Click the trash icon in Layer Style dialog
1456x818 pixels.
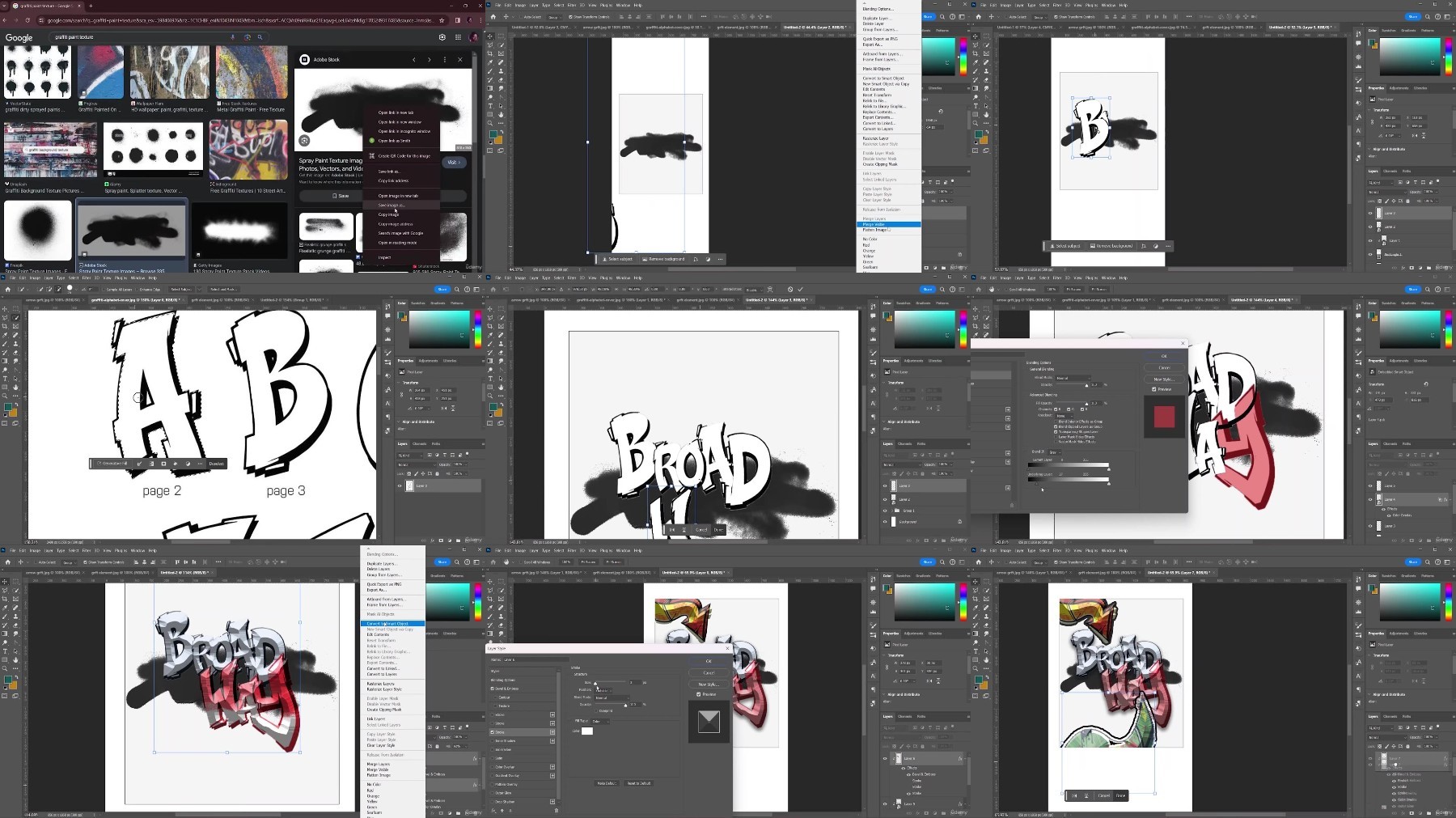coord(557,810)
